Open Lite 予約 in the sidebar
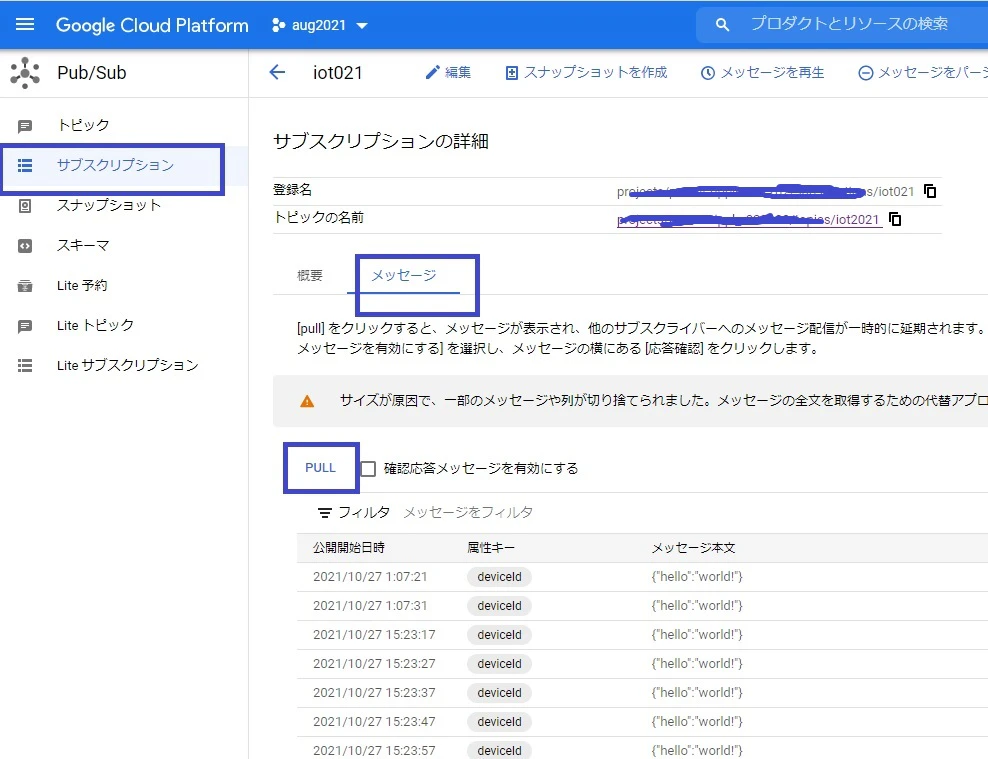 (x=124, y=285)
